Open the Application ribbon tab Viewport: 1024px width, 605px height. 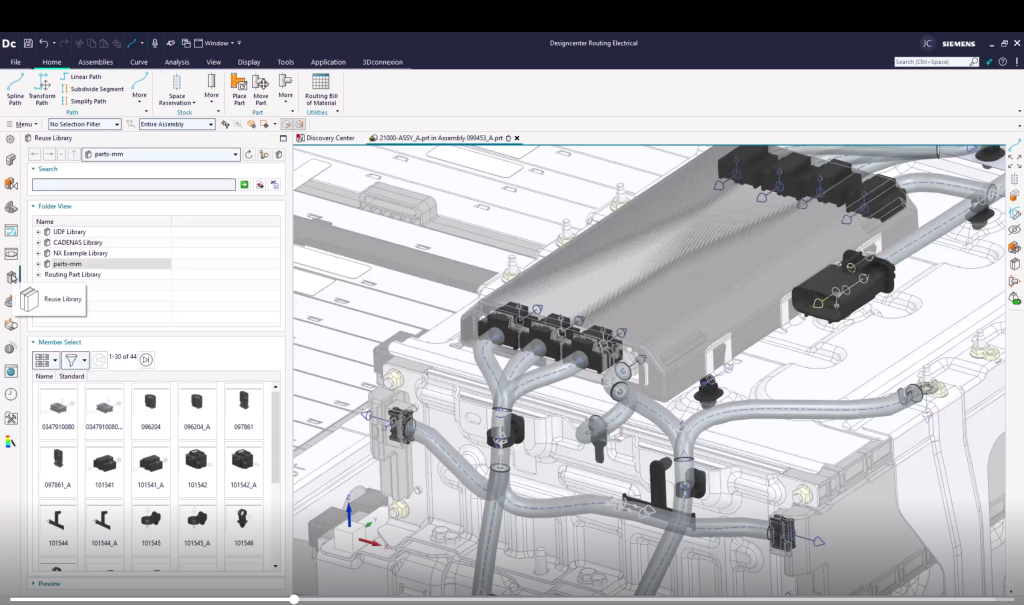click(328, 62)
